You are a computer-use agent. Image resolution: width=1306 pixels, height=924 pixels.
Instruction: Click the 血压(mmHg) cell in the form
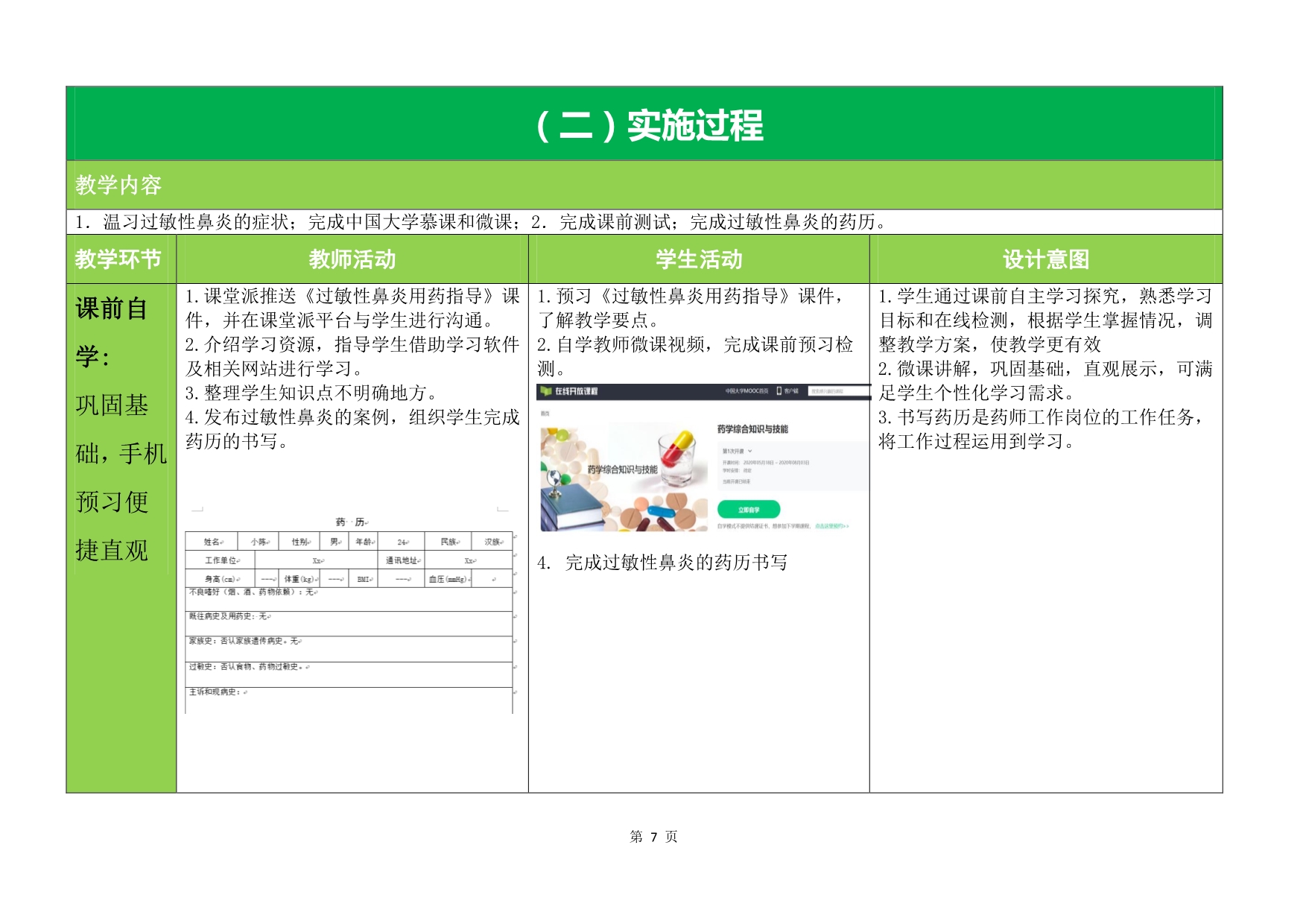pos(448,579)
